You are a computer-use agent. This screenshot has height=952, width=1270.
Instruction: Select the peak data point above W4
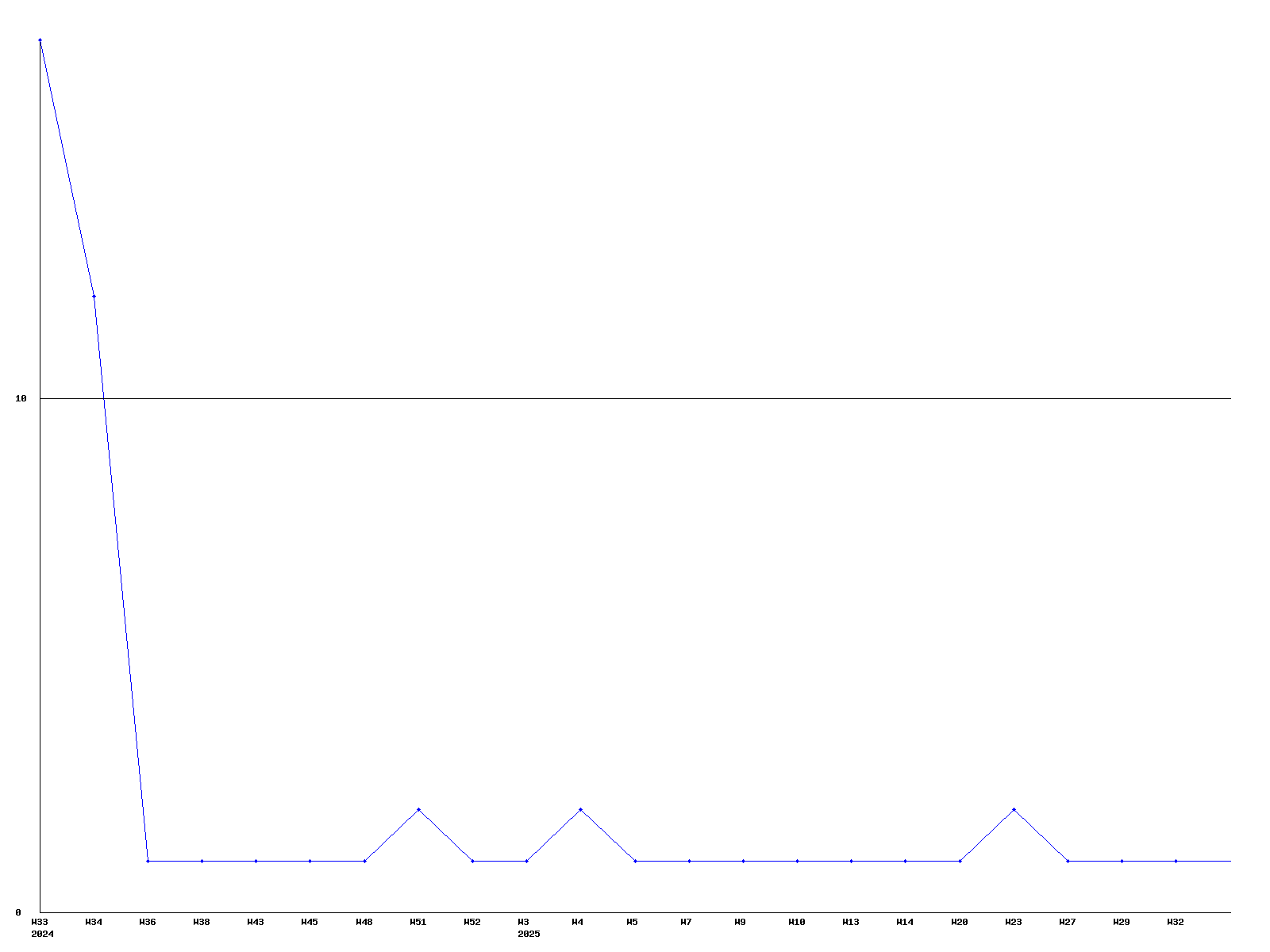tap(580, 809)
